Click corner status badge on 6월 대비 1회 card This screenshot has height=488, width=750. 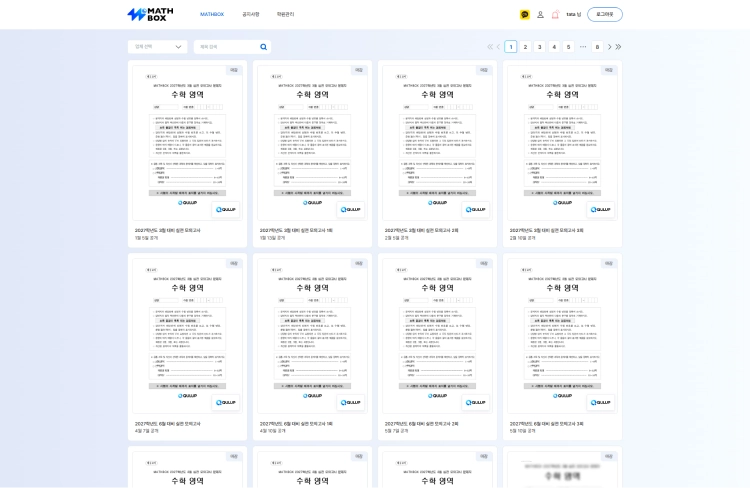click(359, 263)
